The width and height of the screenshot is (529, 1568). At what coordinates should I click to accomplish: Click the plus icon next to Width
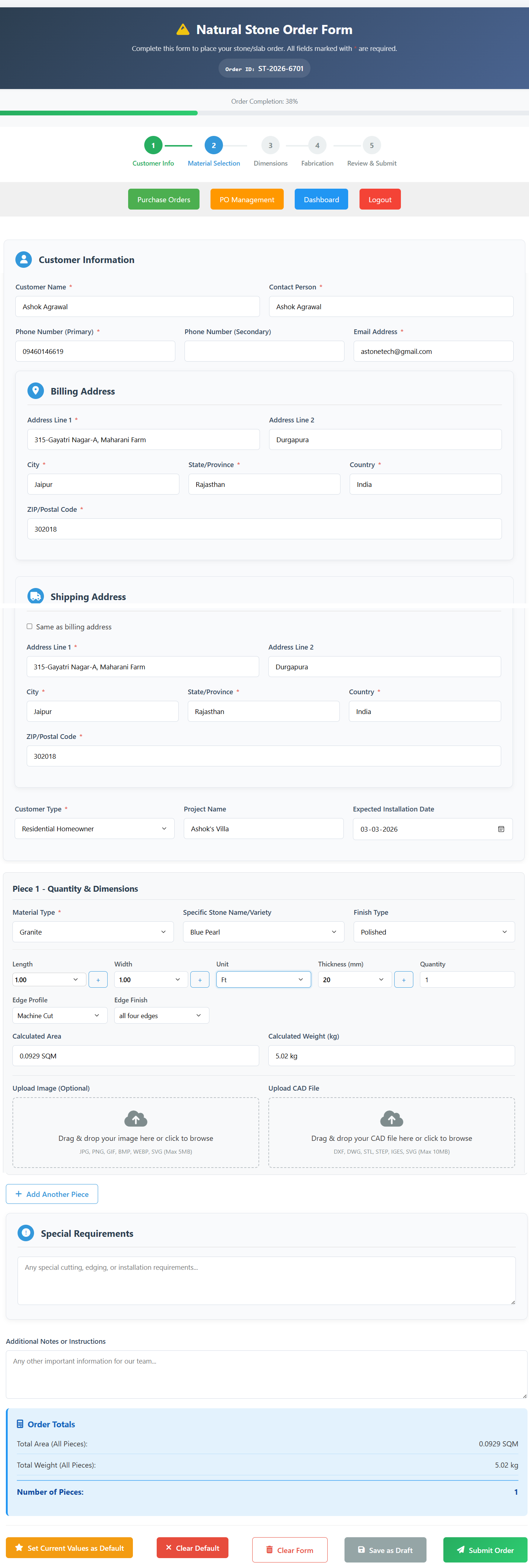point(200,979)
